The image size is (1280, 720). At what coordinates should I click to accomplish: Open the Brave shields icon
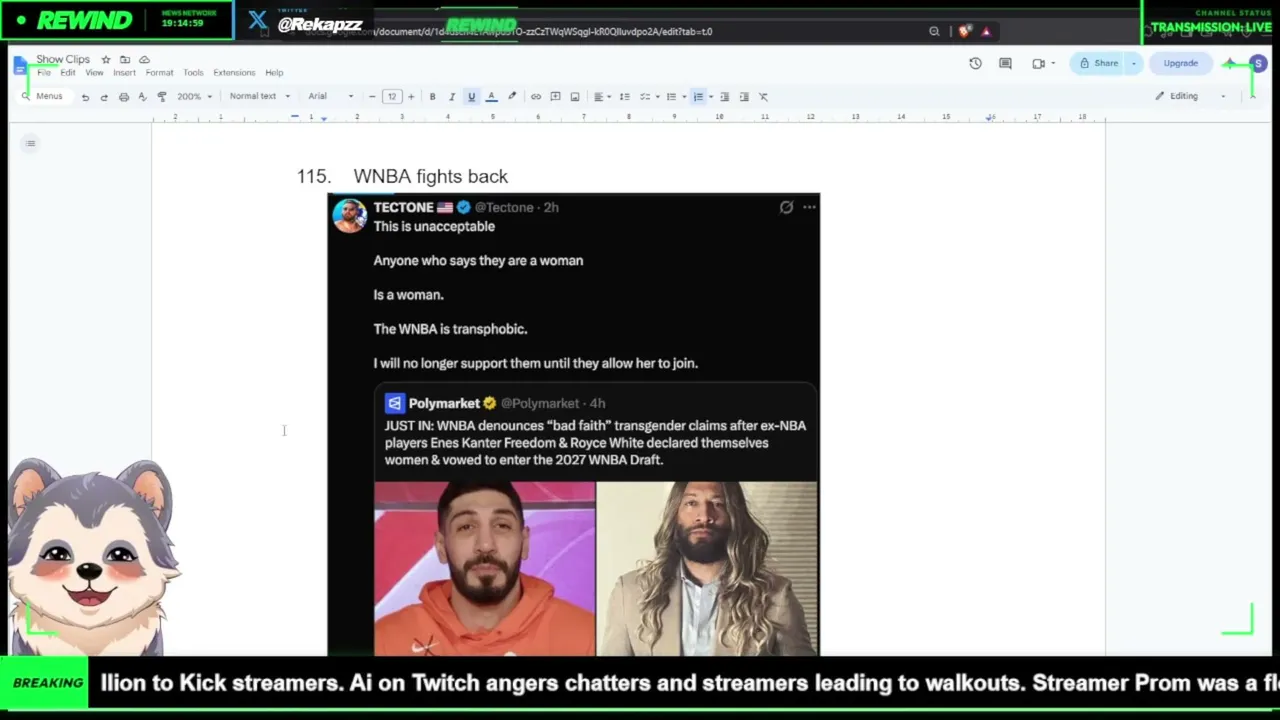coord(964,31)
